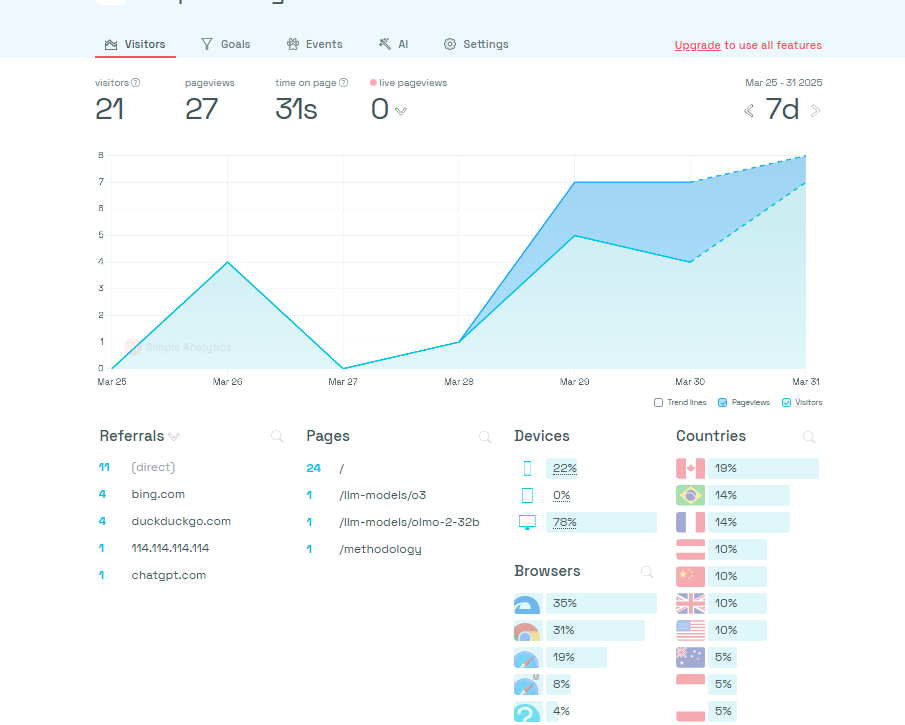Image resolution: width=905 pixels, height=725 pixels.
Task: Click the 78% desktop device bar
Action: [601, 522]
